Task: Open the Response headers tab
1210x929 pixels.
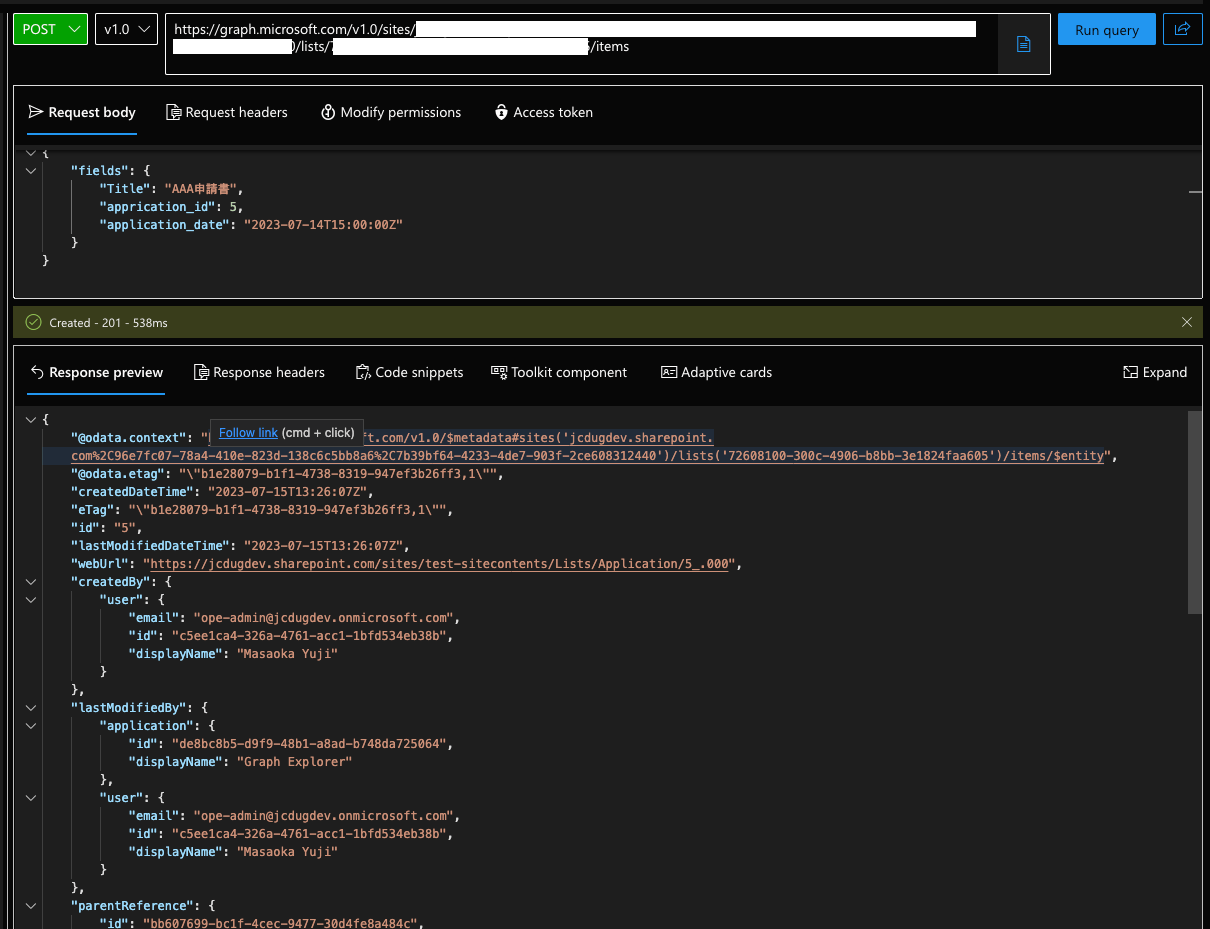Action: (x=259, y=372)
